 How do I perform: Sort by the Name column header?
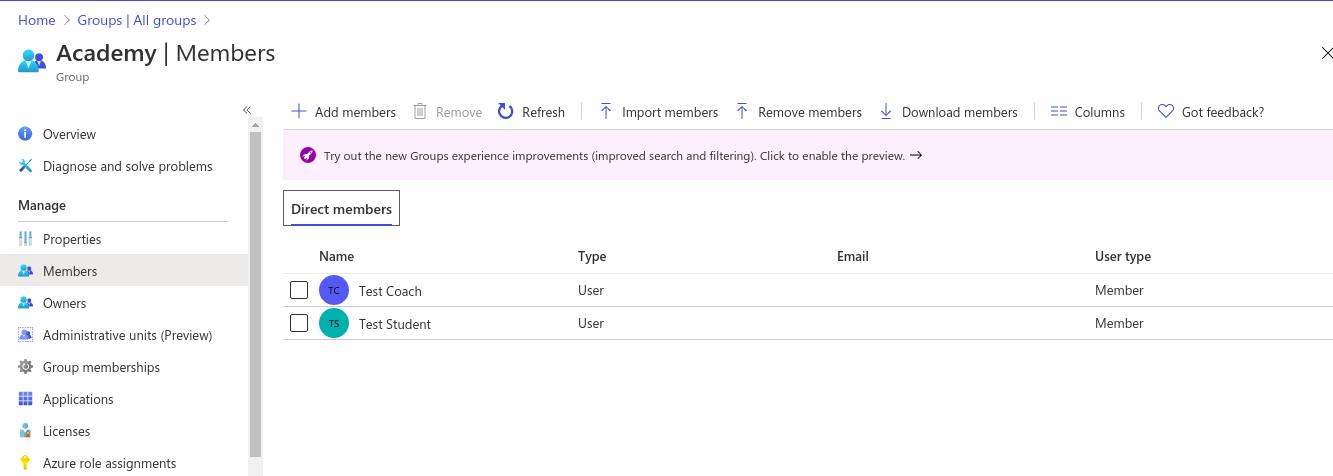click(x=336, y=256)
